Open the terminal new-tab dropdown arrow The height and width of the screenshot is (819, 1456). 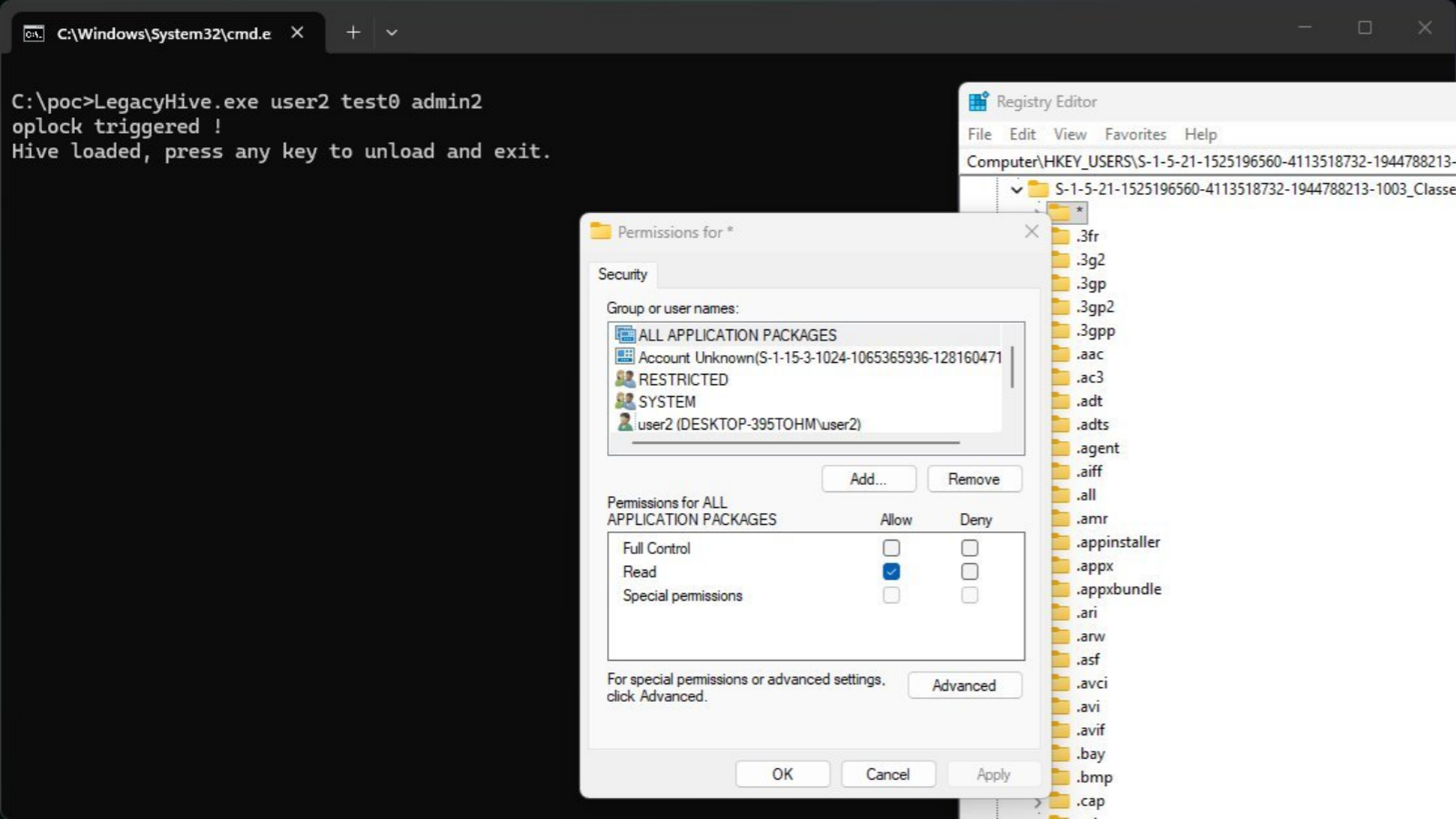pyautogui.click(x=391, y=33)
